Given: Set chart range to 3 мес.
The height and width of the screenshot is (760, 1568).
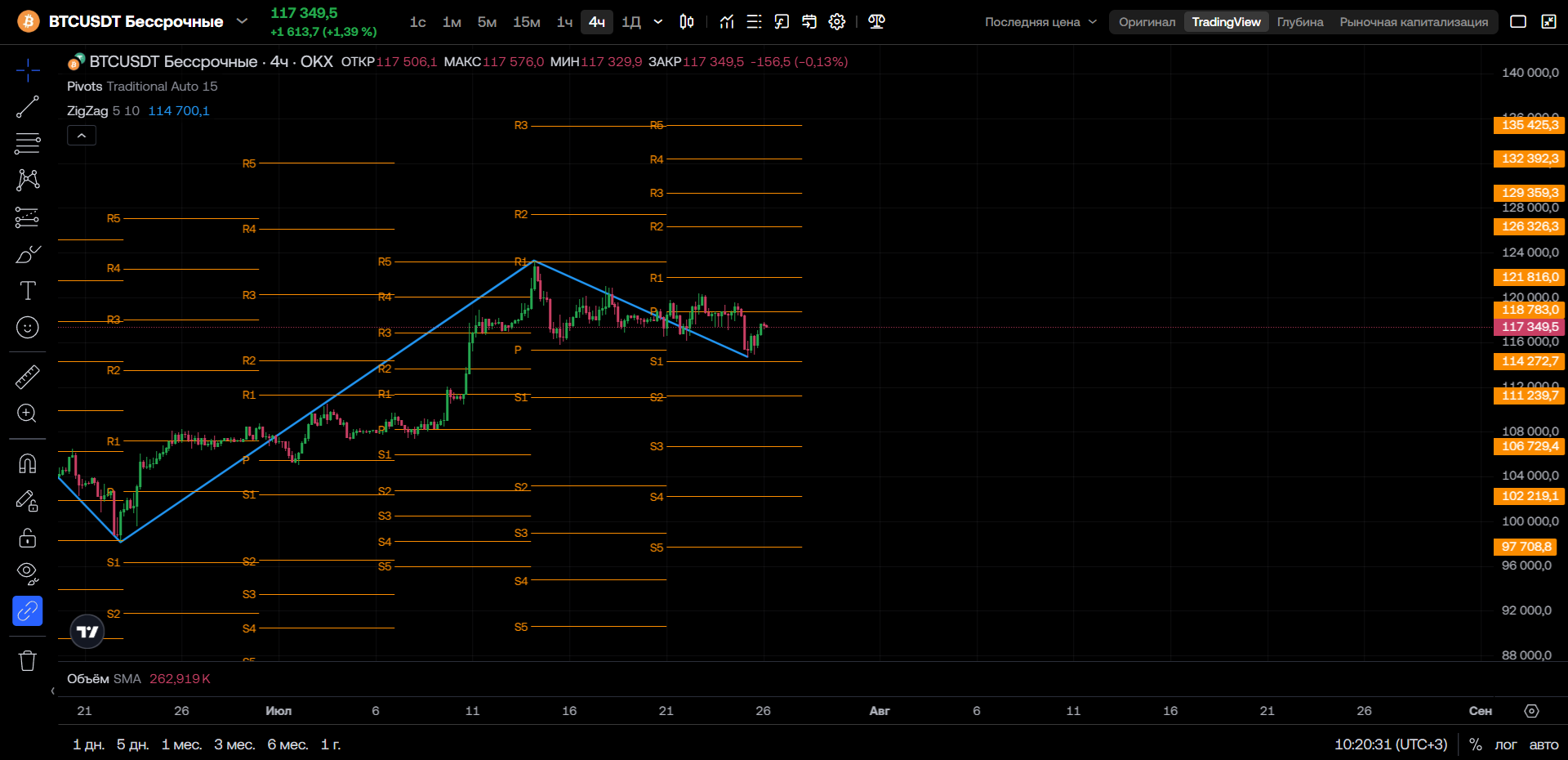Looking at the screenshot, I should coord(234,744).
